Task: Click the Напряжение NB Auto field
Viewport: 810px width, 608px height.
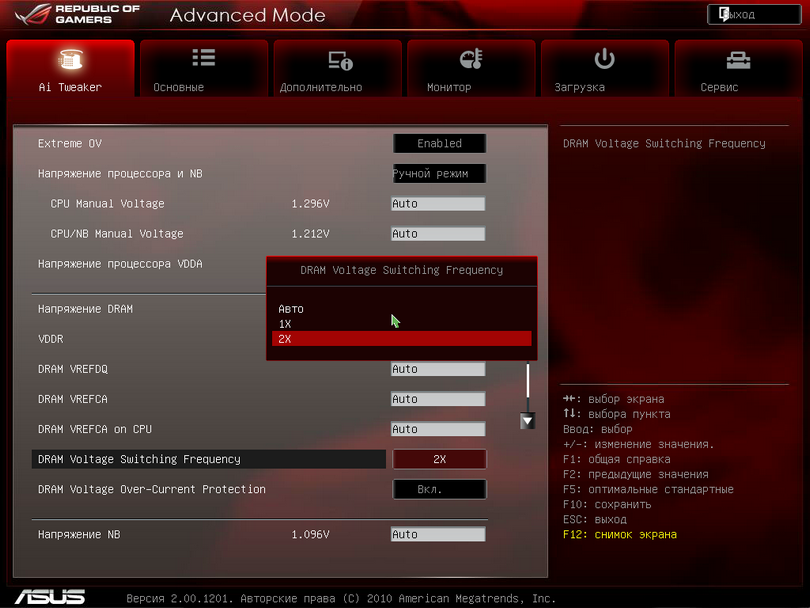Action: 437,535
